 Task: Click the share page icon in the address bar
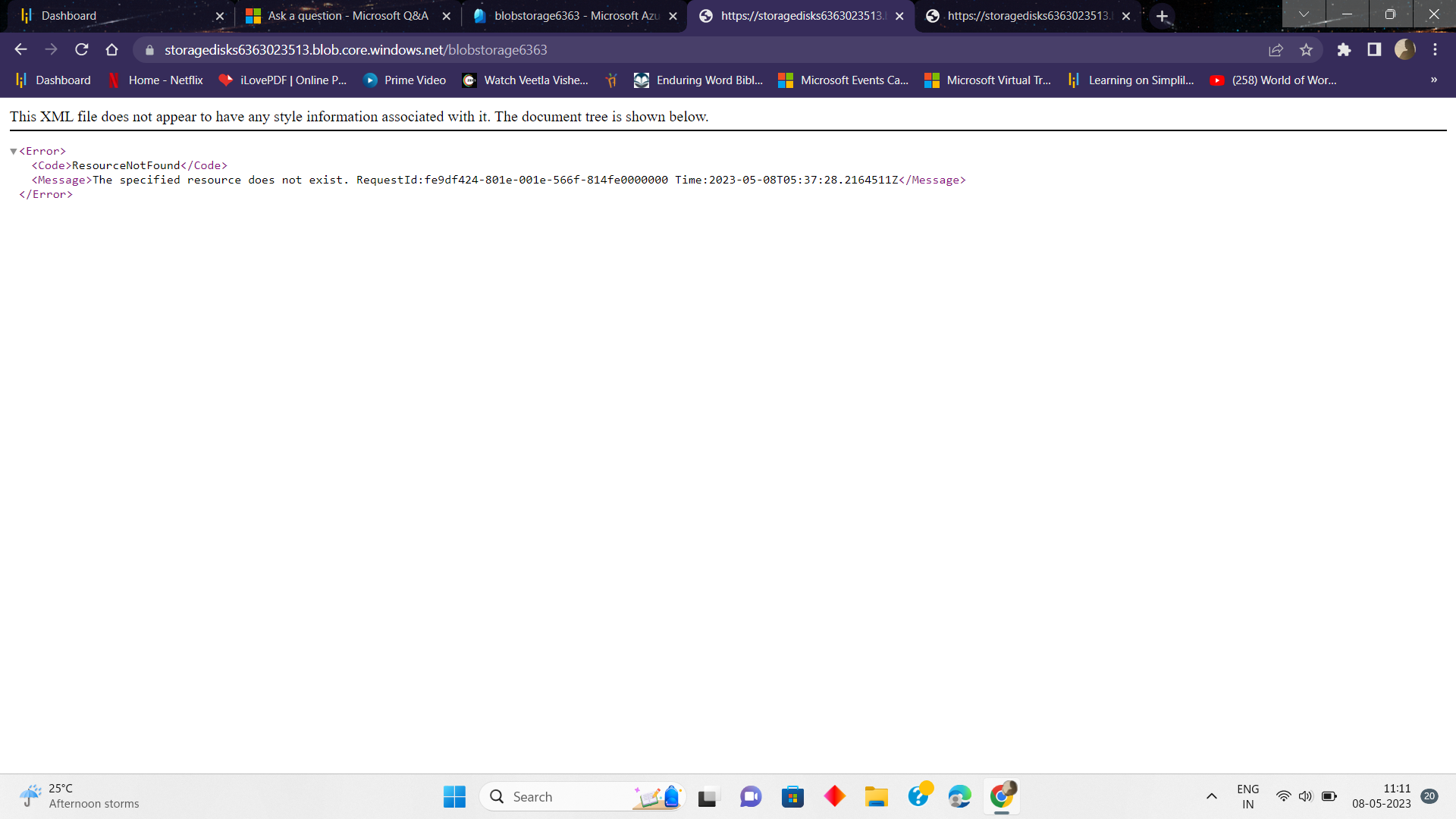pyautogui.click(x=1276, y=50)
